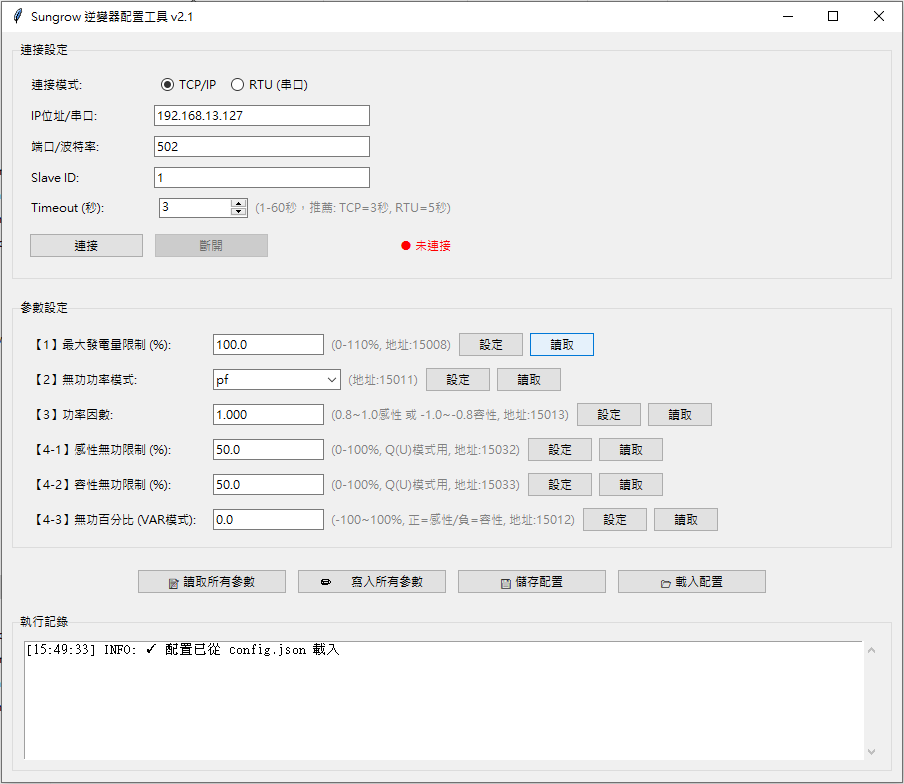Click 讀取 for 感性無功限制
Screen dimensions: 904x784
coord(631,450)
